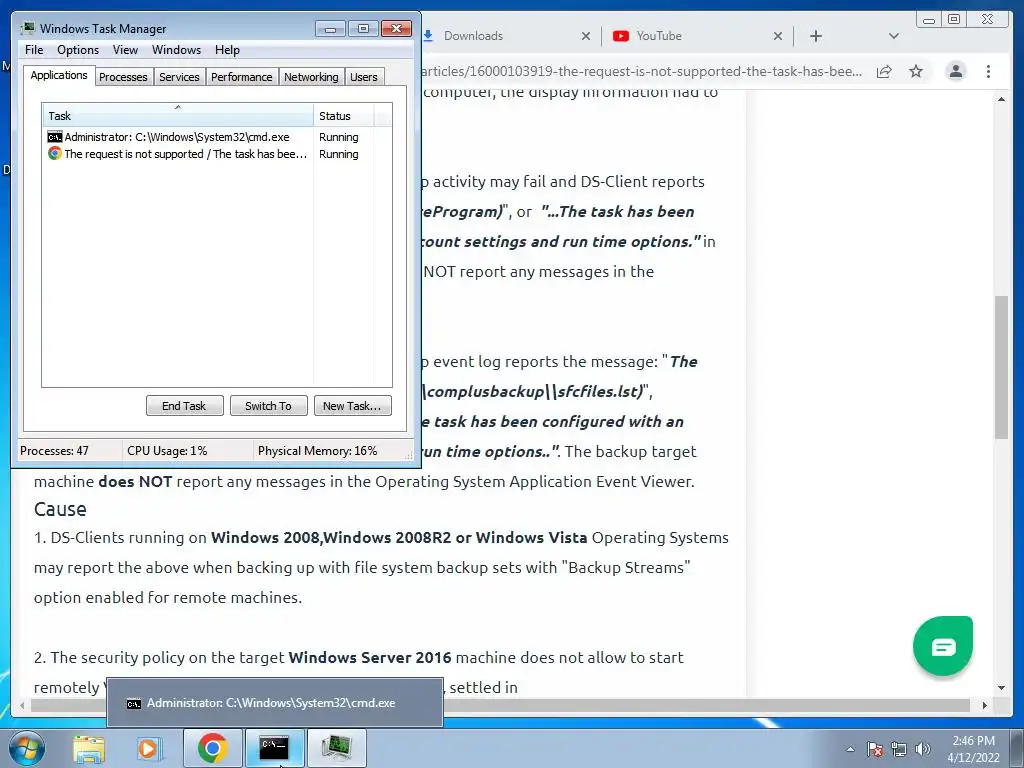Switch to the Performance tab

[x=242, y=77]
